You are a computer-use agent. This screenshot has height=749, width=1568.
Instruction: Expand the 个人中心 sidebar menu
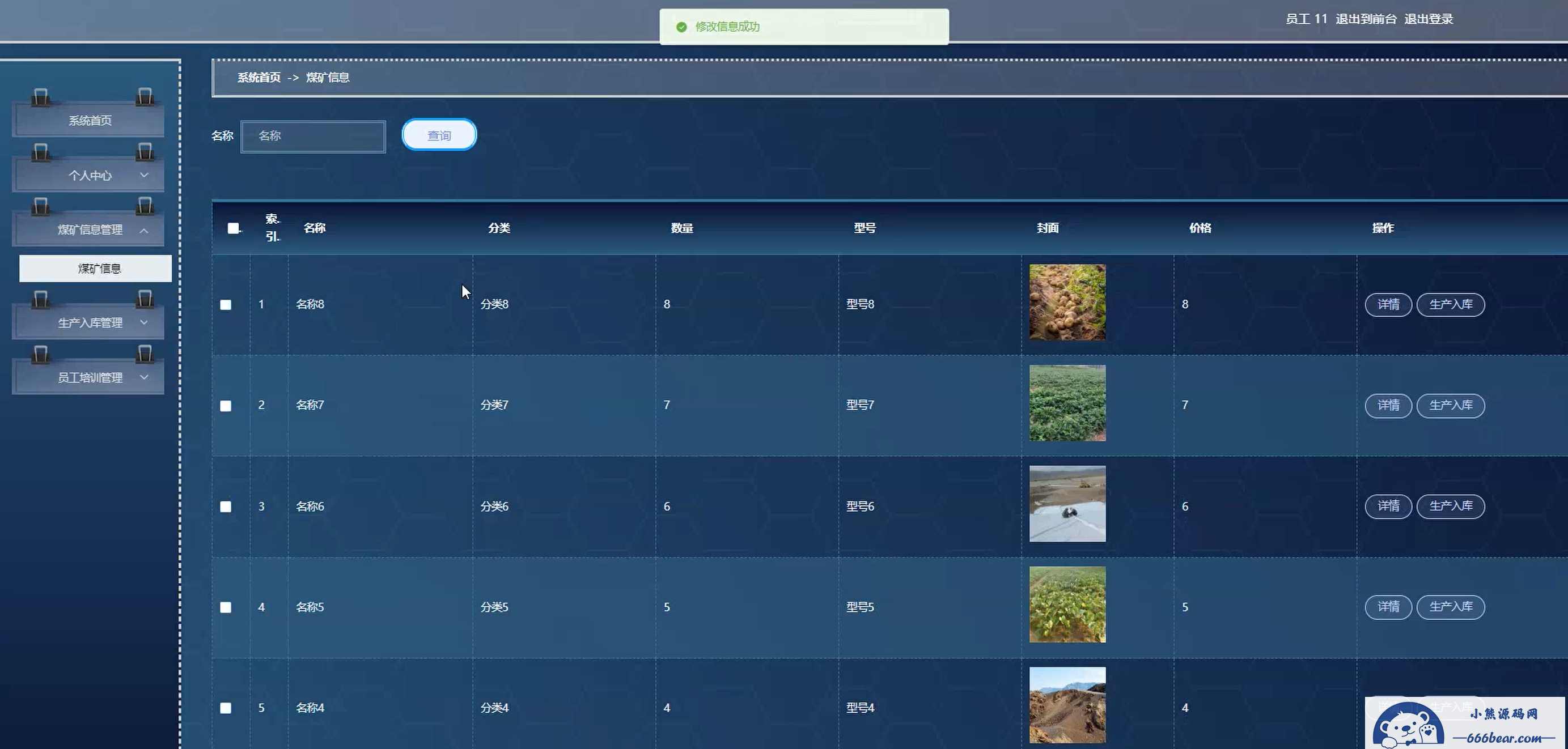(90, 175)
